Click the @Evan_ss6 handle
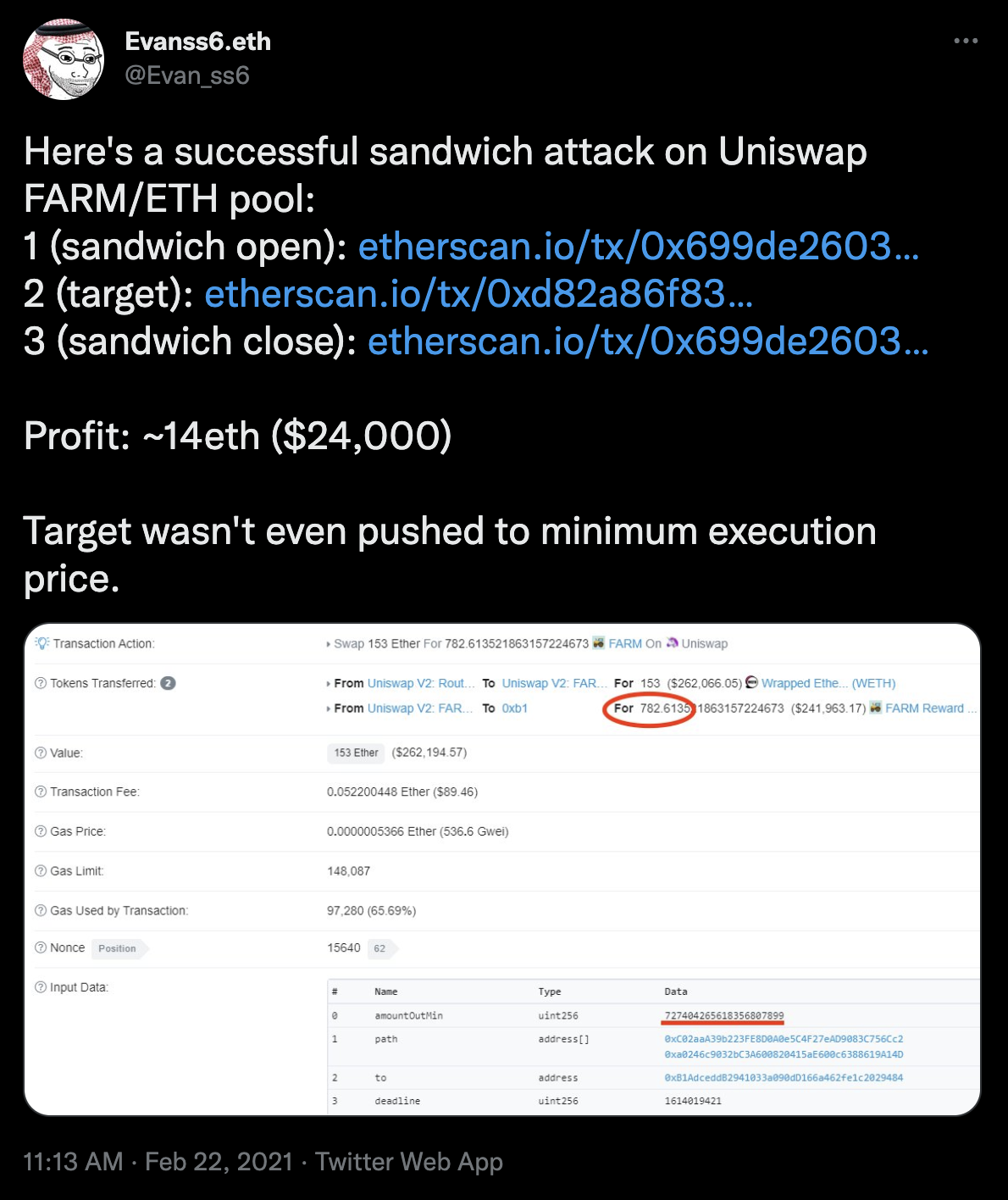 187,75
